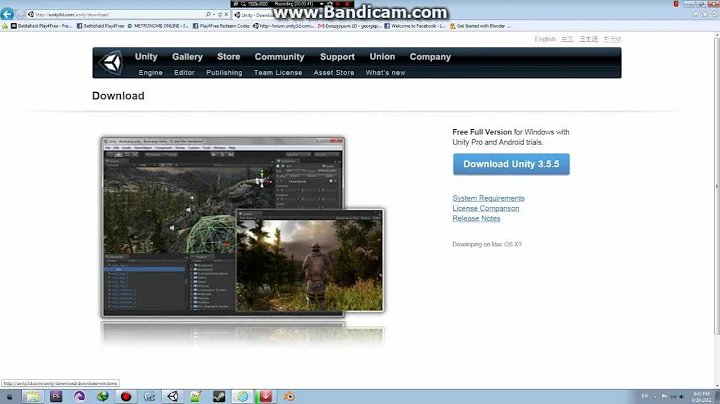Open the browser Home icon
Viewport: 720px width, 404px height.
tap(696, 14)
